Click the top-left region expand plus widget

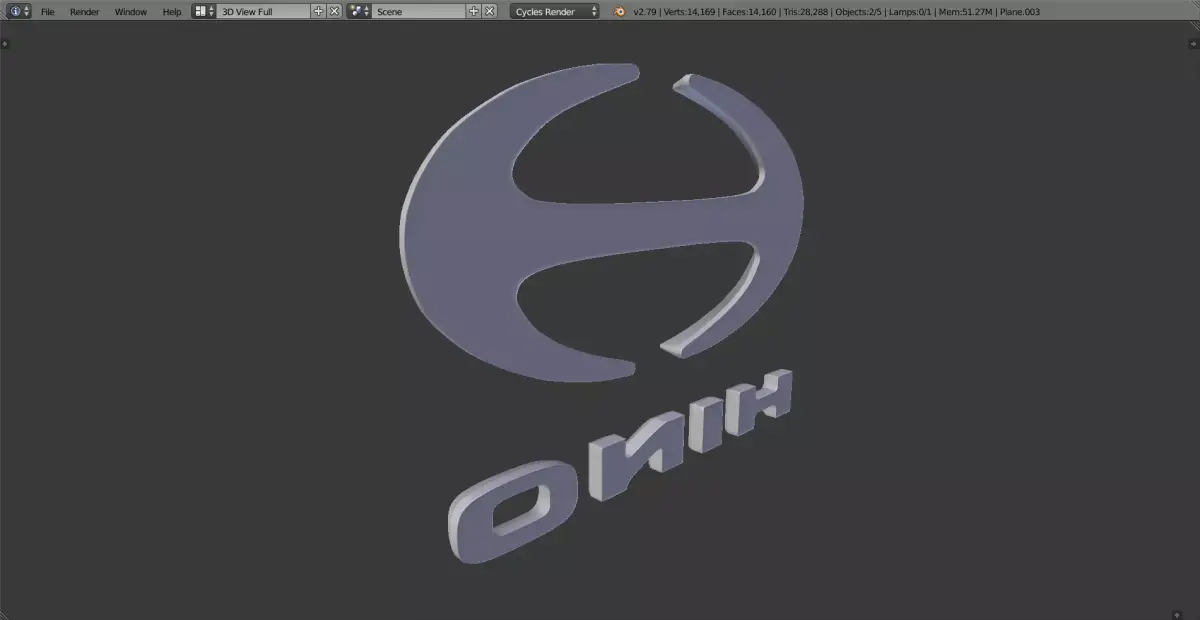coord(6,43)
